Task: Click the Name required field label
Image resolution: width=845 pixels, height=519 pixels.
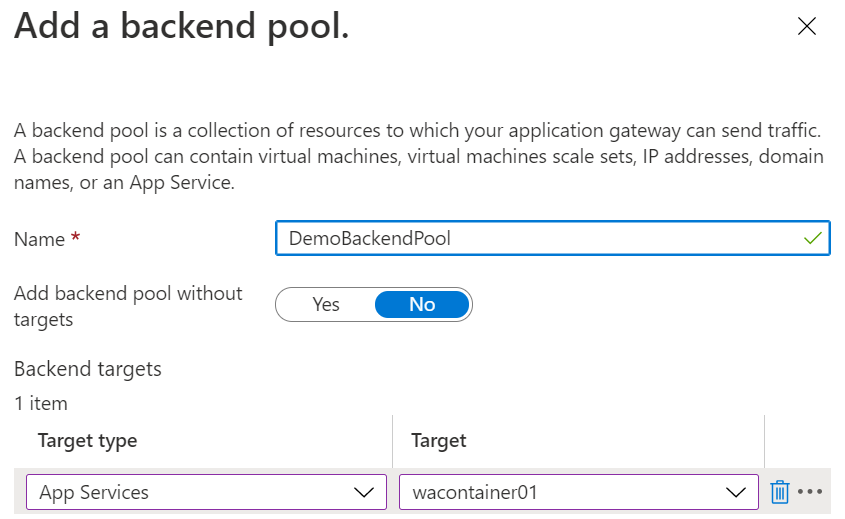Action: [47, 240]
